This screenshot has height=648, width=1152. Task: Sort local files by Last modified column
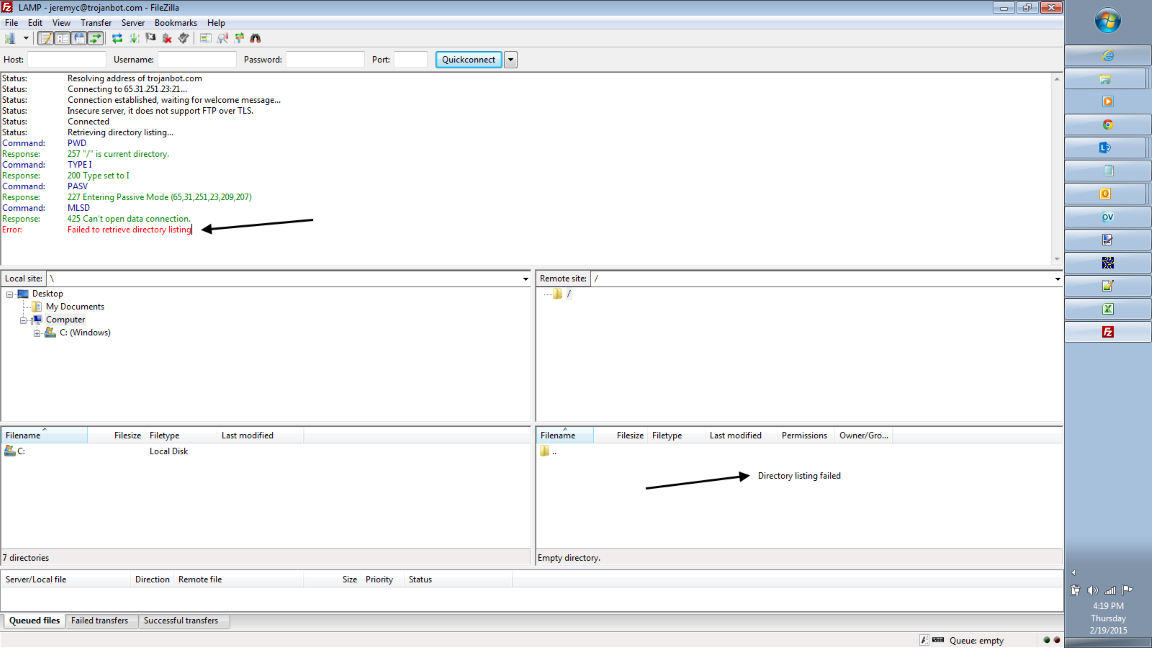[x=260, y=436]
